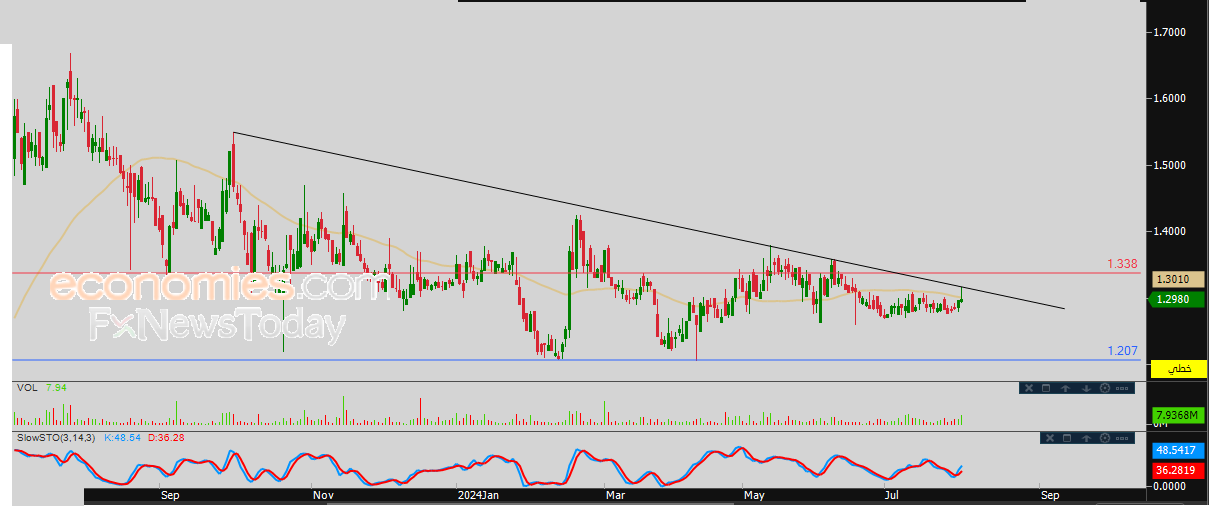Open SlowSTO panel settings gear
The height and width of the screenshot is (506, 1209).
point(1103,438)
